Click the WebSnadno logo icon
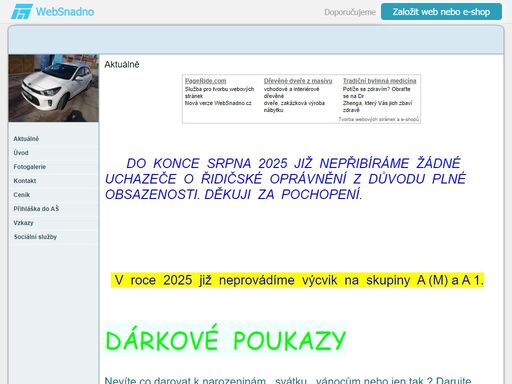512x384 pixels. (22, 12)
